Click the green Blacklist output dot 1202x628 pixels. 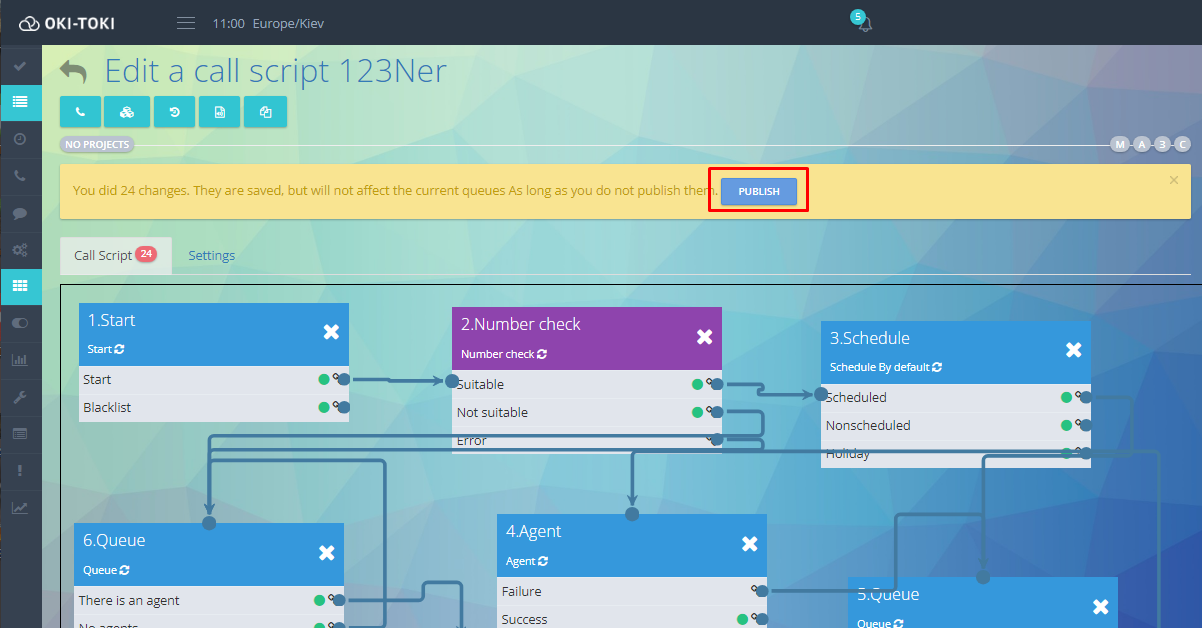coord(324,407)
